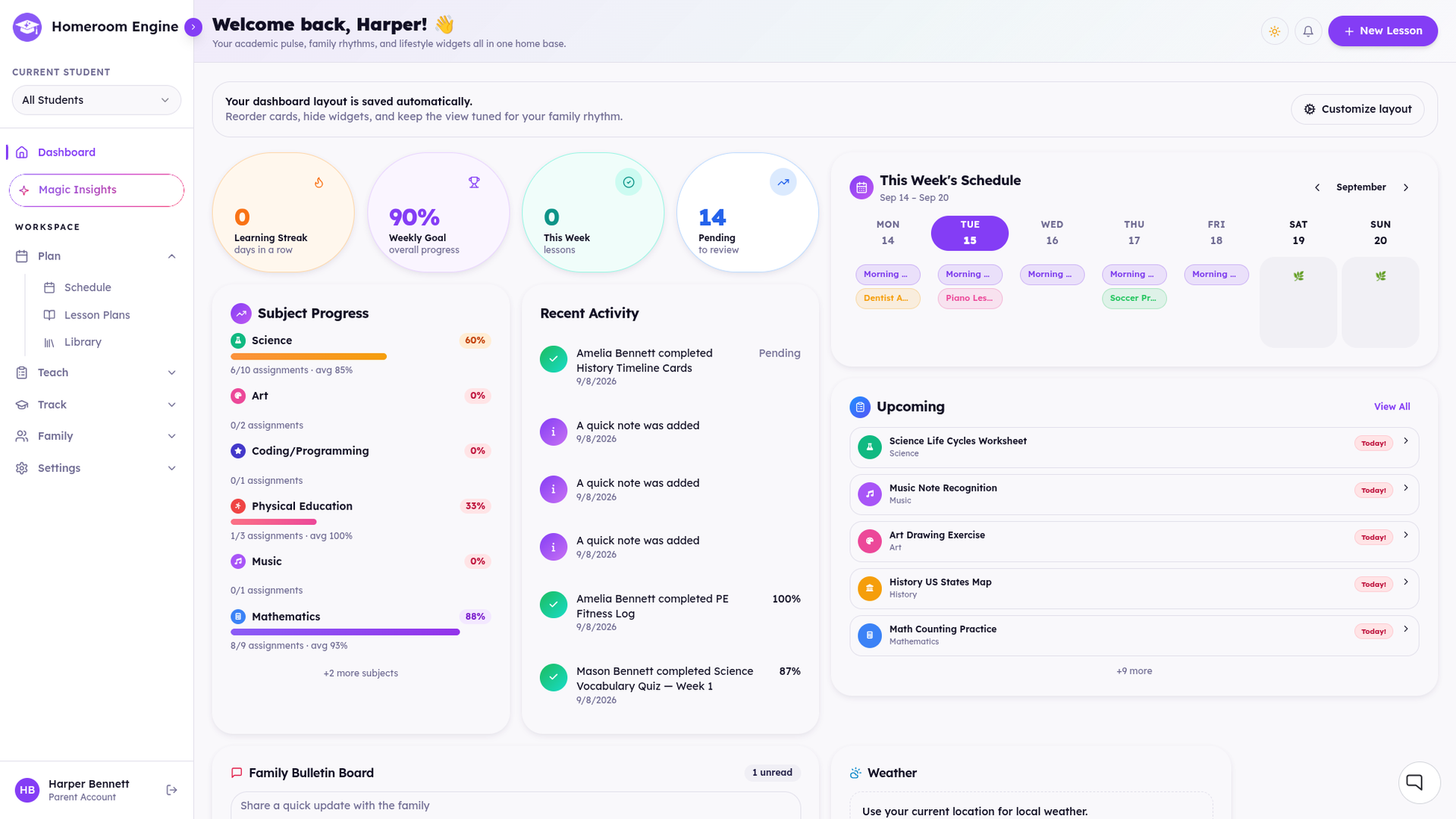
Task: Open the chat bubble widget
Action: (1415, 782)
